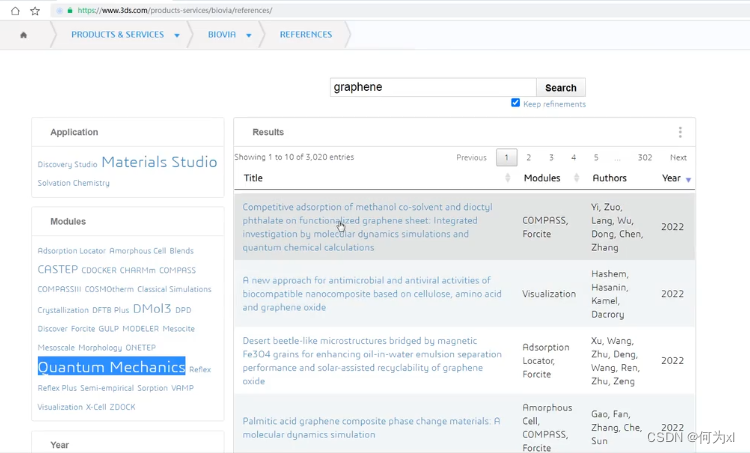
Task: Filter by VAMP module
Action: (183, 388)
